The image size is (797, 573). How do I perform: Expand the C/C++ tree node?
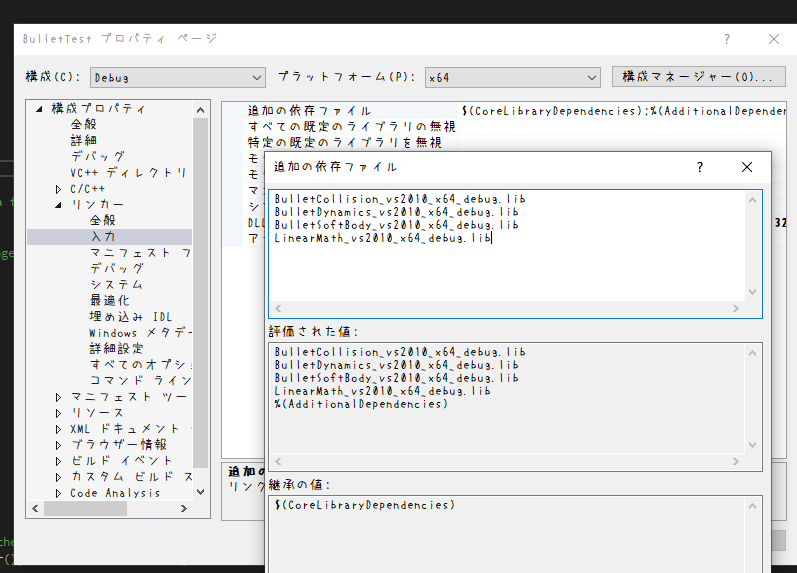[x=58, y=189]
